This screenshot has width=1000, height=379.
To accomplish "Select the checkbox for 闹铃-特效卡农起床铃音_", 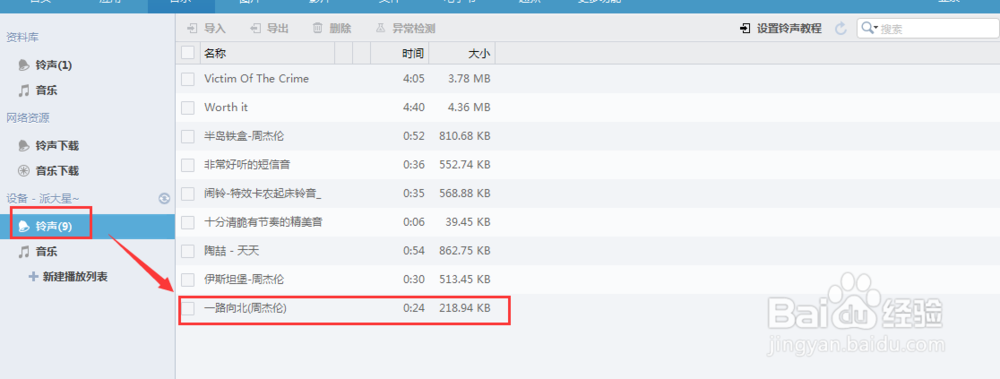I will point(188,194).
